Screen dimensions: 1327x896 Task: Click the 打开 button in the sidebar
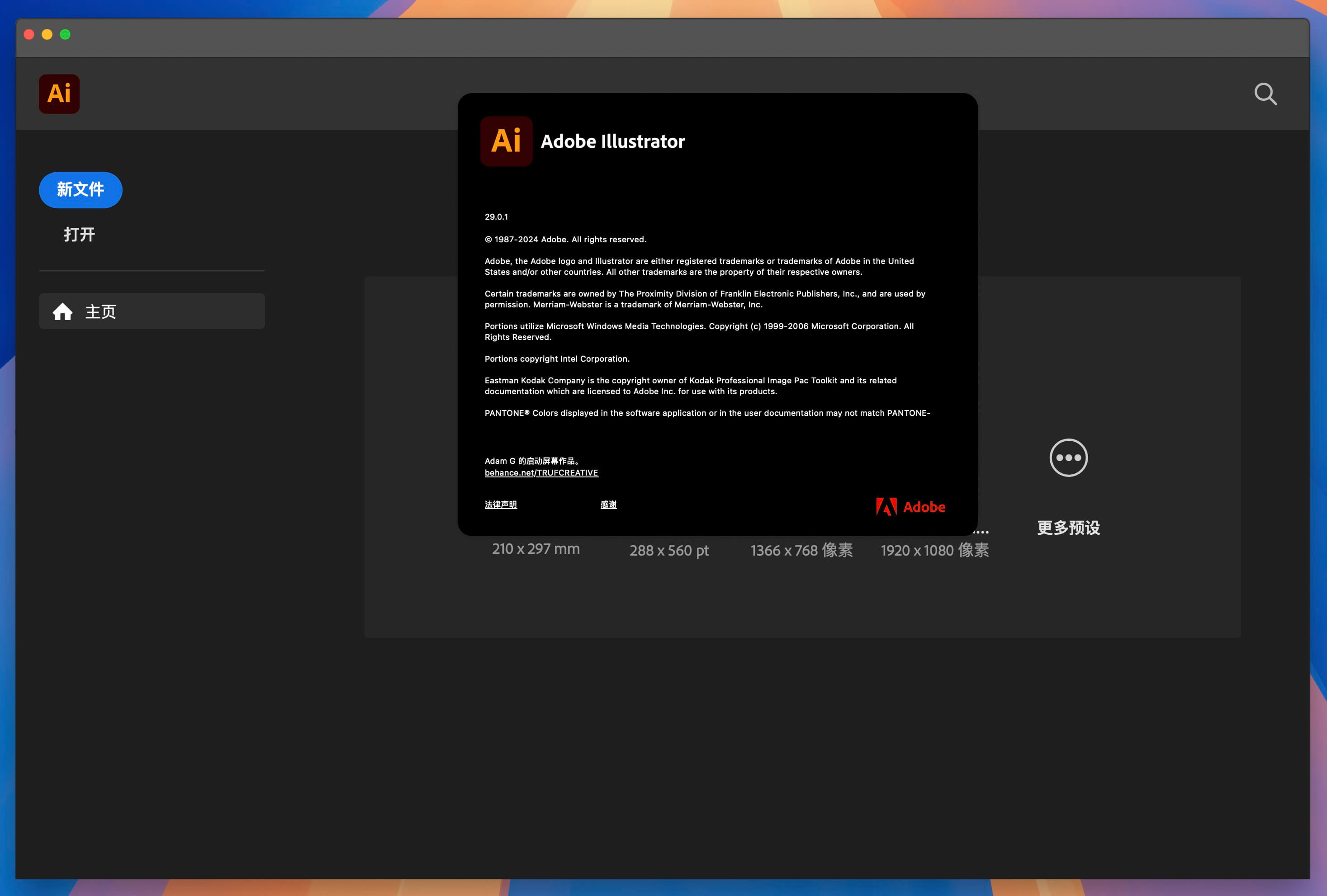point(79,235)
